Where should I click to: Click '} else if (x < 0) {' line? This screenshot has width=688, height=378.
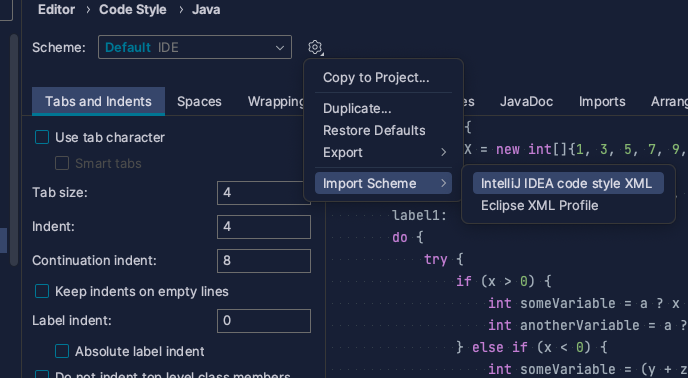(x=532, y=347)
